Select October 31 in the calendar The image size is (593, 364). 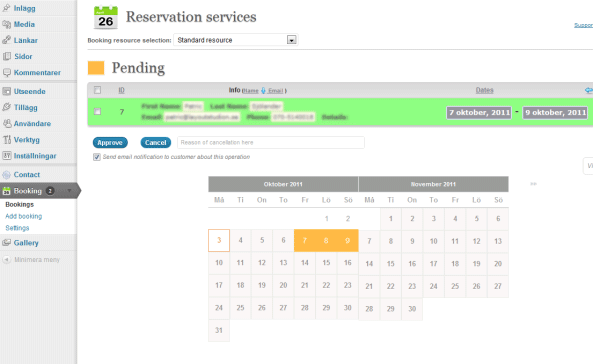219,330
